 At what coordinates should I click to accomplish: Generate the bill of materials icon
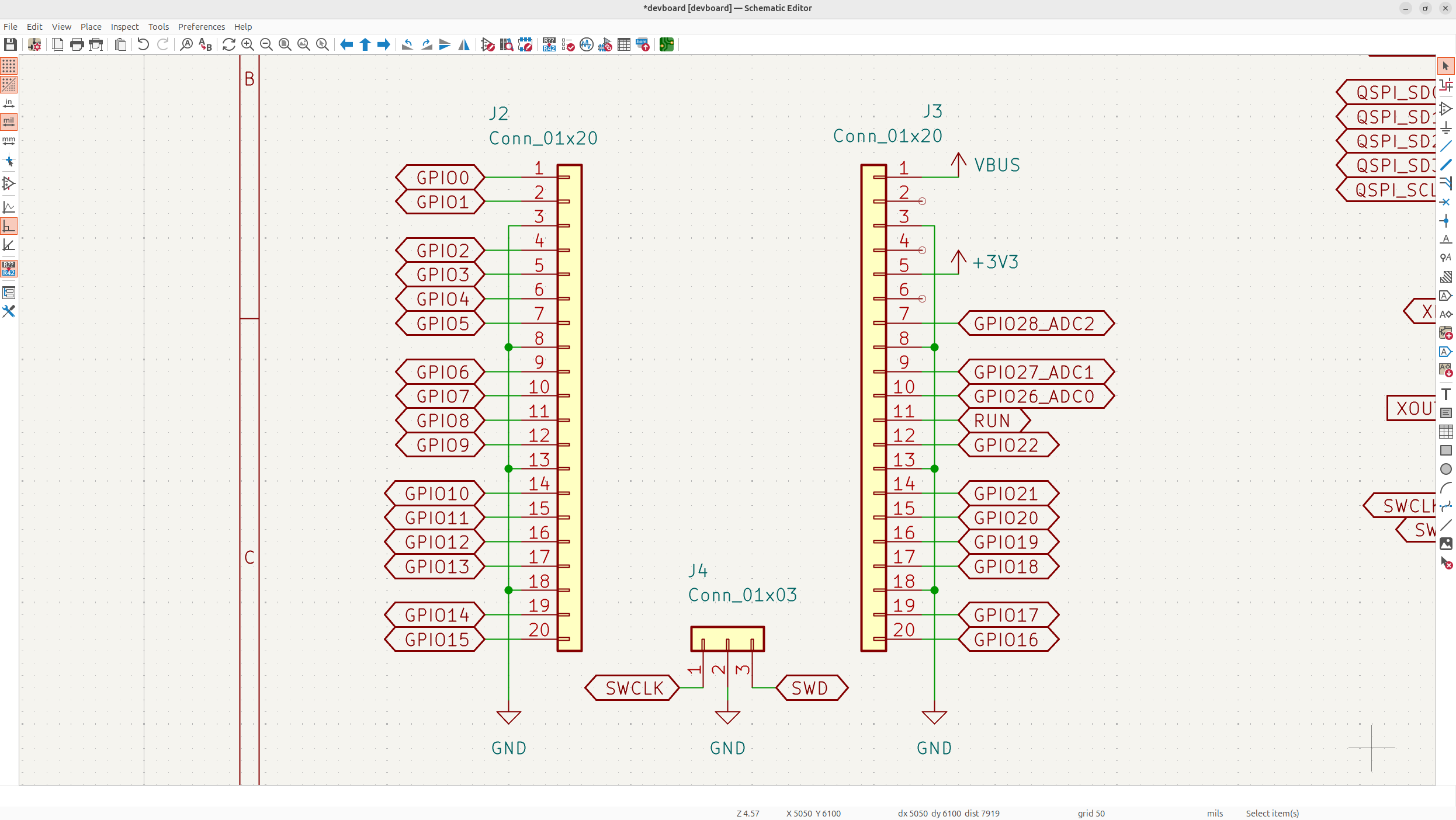click(x=643, y=44)
